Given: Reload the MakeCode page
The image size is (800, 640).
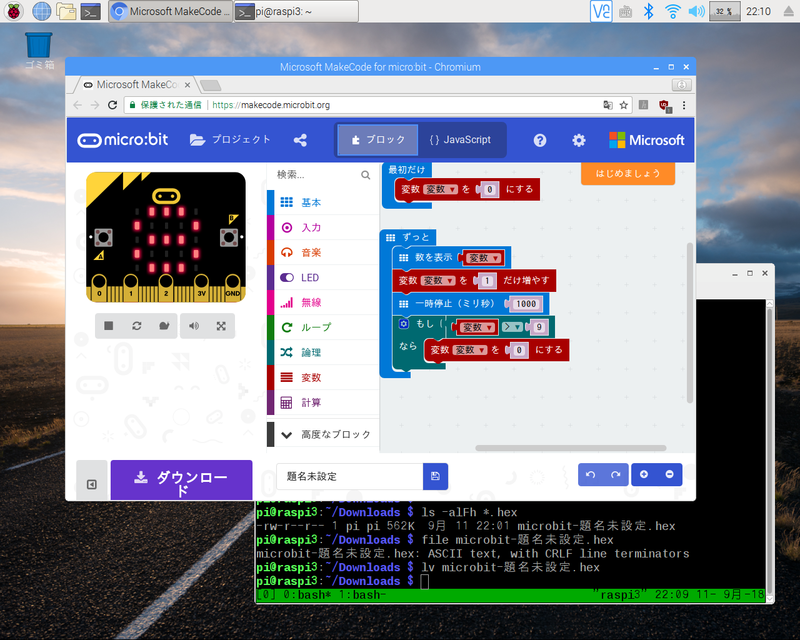Looking at the screenshot, I should coord(112,105).
